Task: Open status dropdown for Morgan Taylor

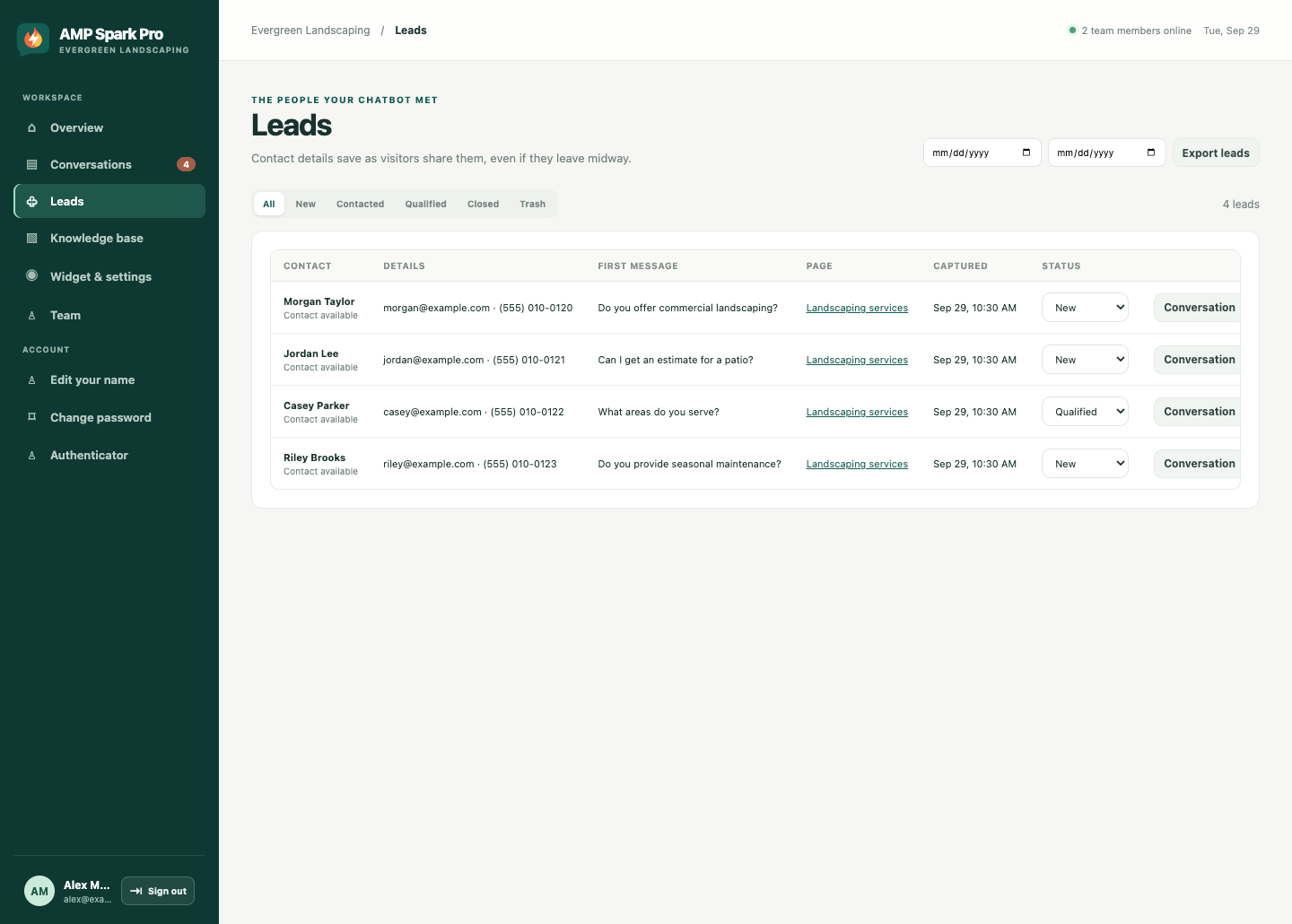Action: tap(1085, 308)
